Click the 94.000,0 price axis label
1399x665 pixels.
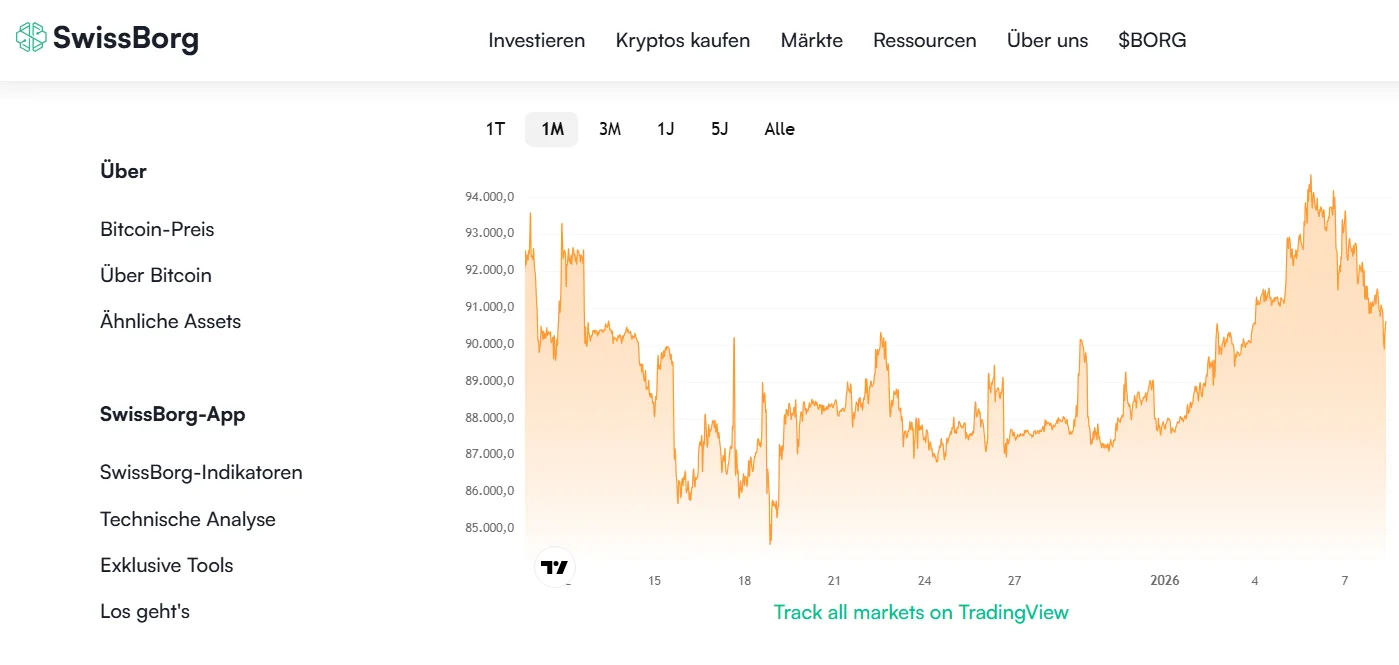click(490, 197)
